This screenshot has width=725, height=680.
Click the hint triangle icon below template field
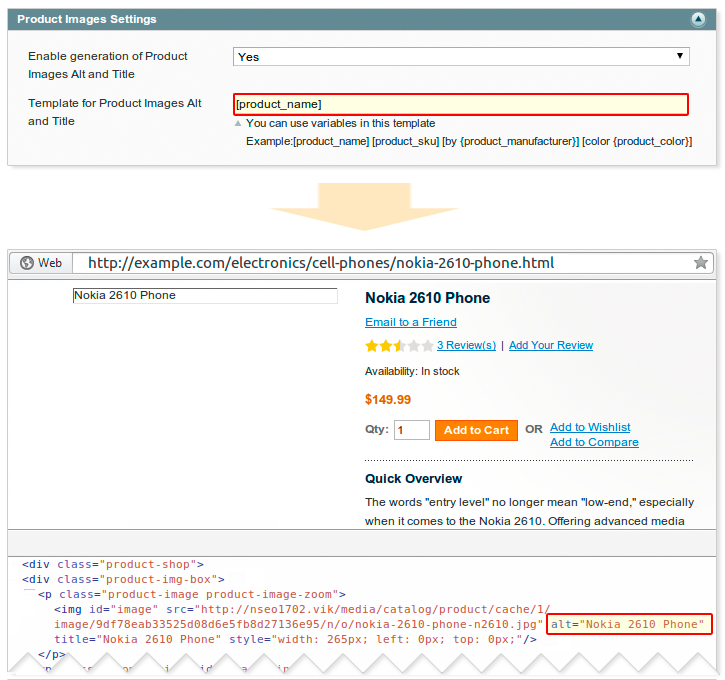[x=238, y=124]
